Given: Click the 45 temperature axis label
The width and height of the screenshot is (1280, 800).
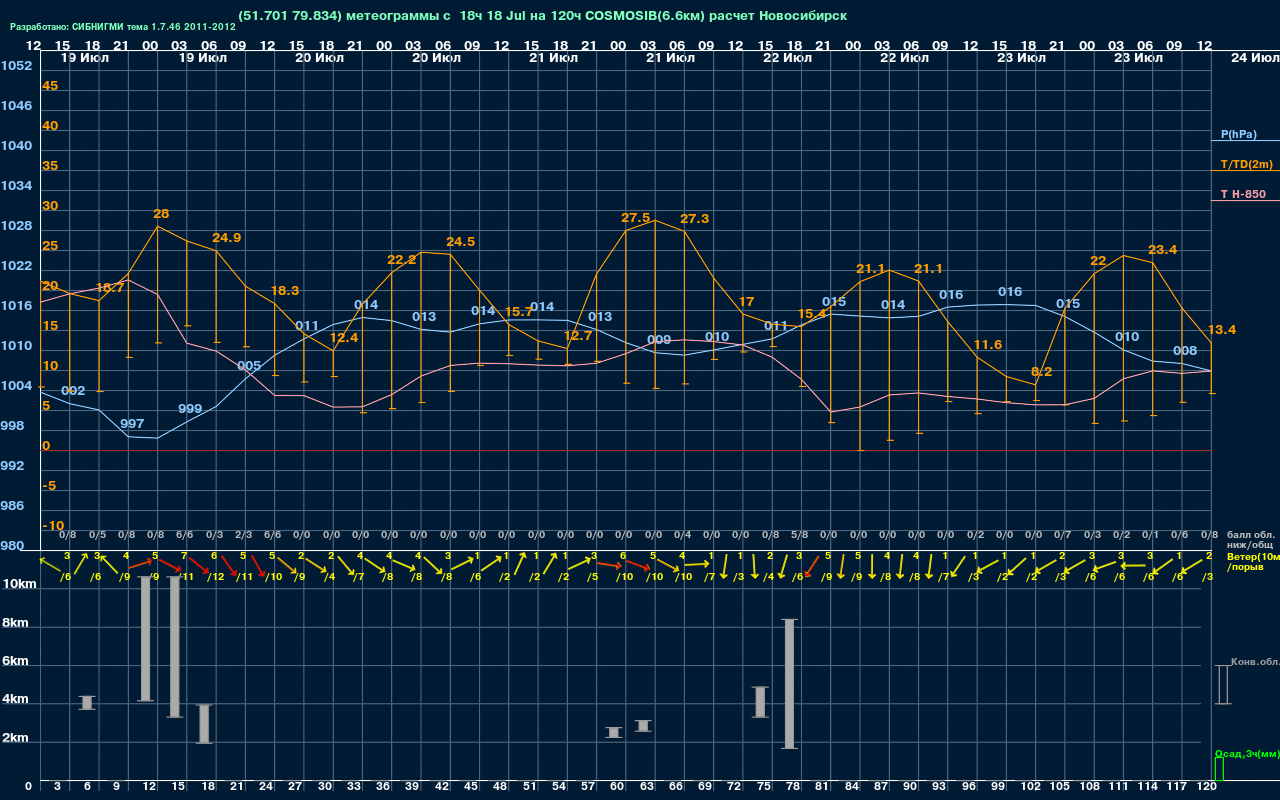Looking at the screenshot, I should point(50,86).
